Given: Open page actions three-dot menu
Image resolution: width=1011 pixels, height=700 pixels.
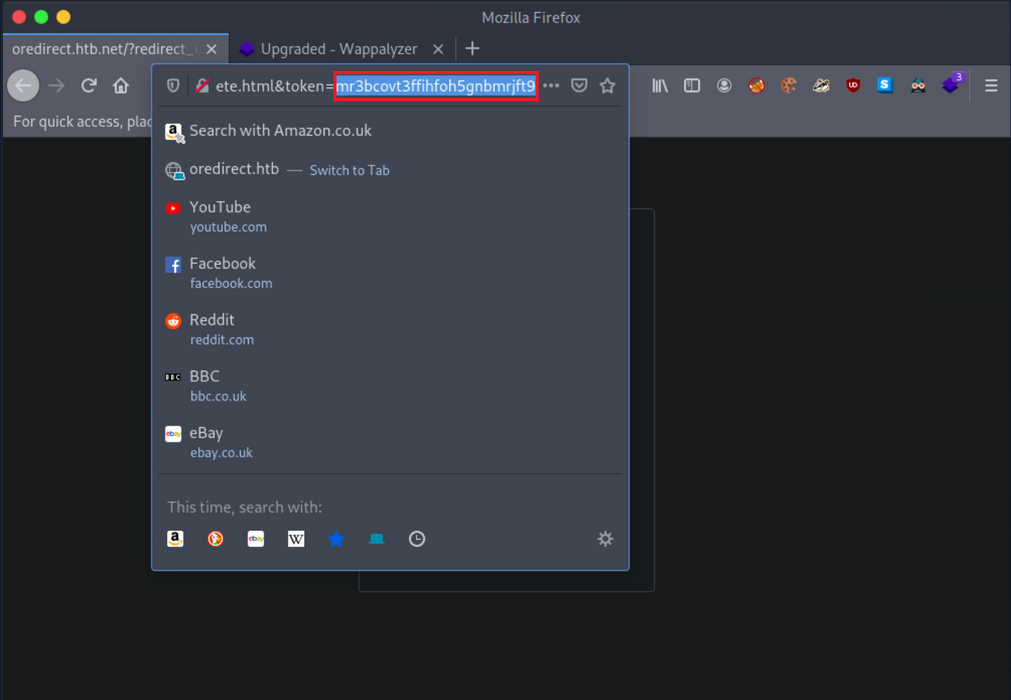Looking at the screenshot, I should tap(551, 86).
